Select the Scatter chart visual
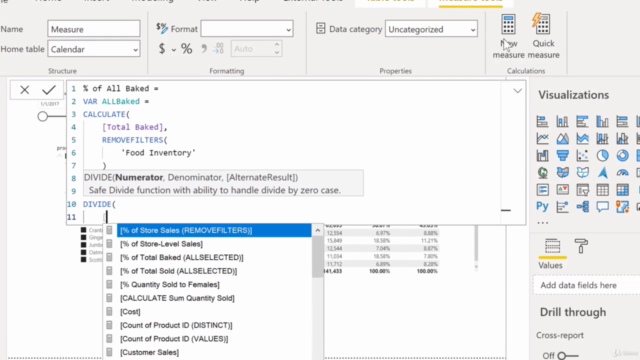The width and height of the screenshot is (640, 360). click(x=582, y=156)
